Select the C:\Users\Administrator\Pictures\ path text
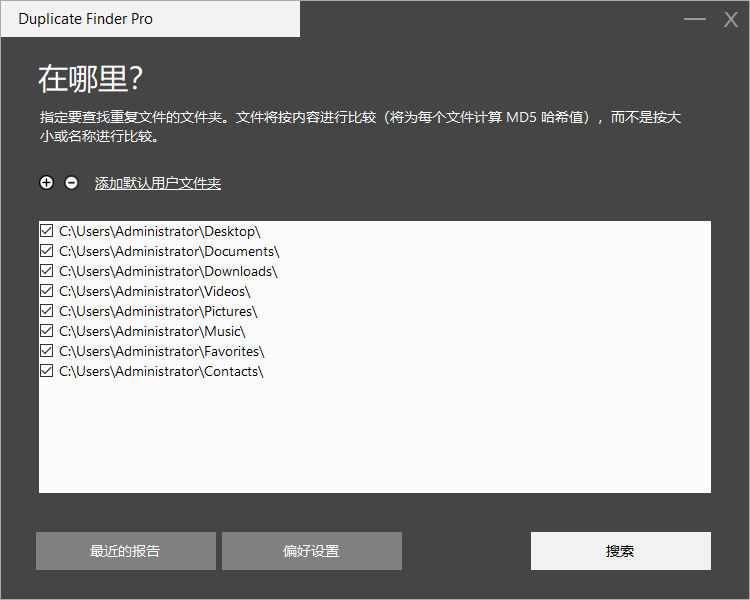This screenshot has width=750, height=600. (x=158, y=311)
